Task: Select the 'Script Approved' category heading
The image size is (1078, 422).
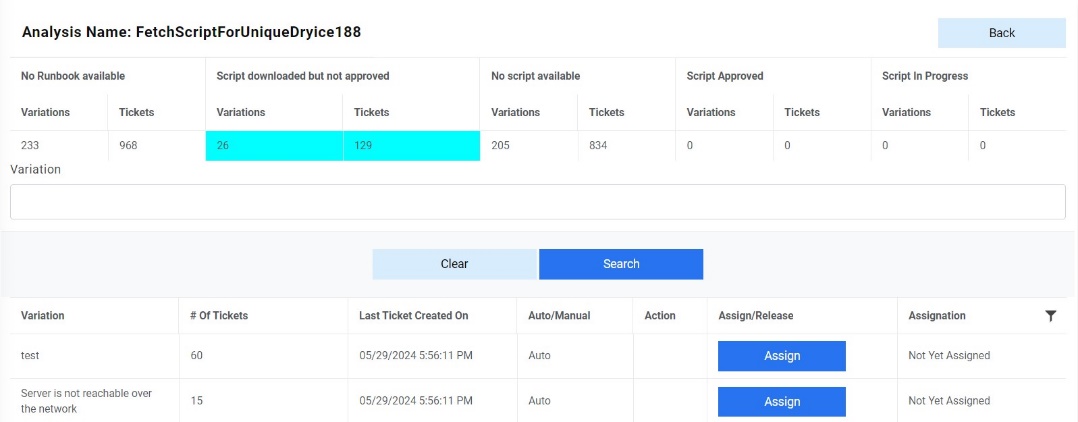Action: click(x=725, y=76)
